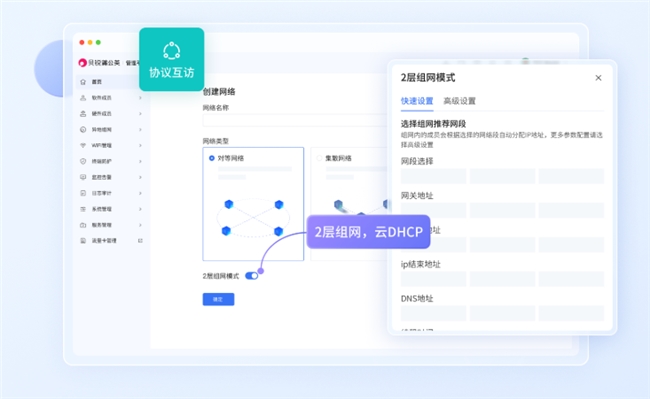This screenshot has width=650, height=399.
Task: Click the 贝锐蒲公英 logo icon
Action: pyautogui.click(x=82, y=63)
